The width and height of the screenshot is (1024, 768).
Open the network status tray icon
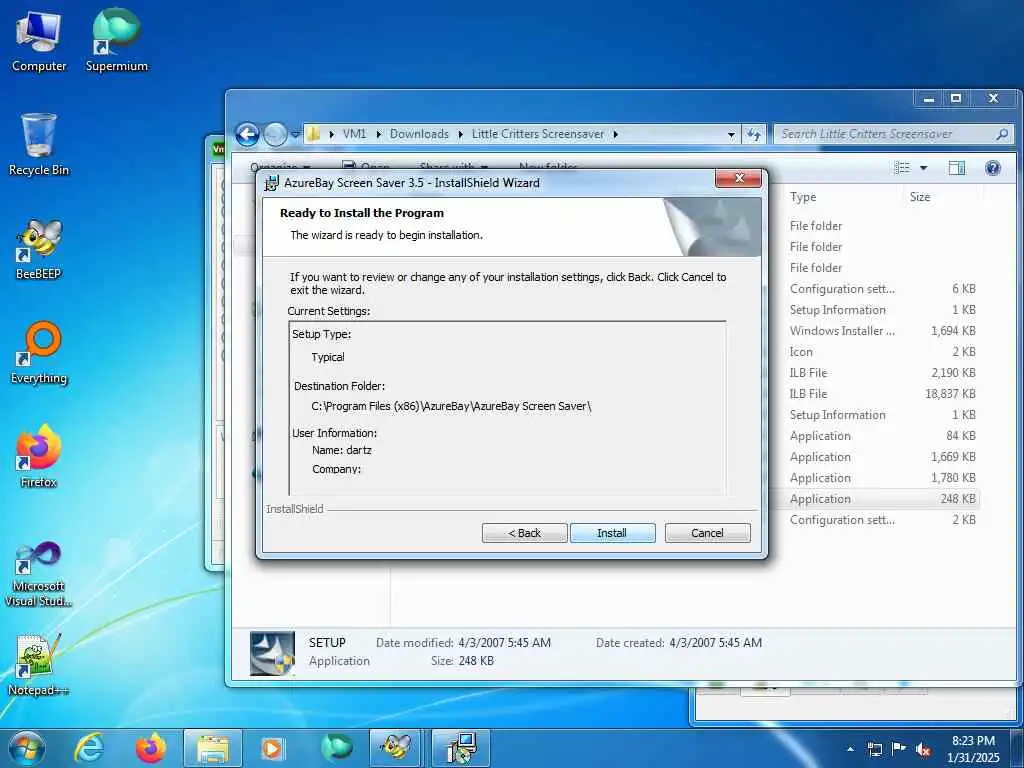click(x=874, y=749)
